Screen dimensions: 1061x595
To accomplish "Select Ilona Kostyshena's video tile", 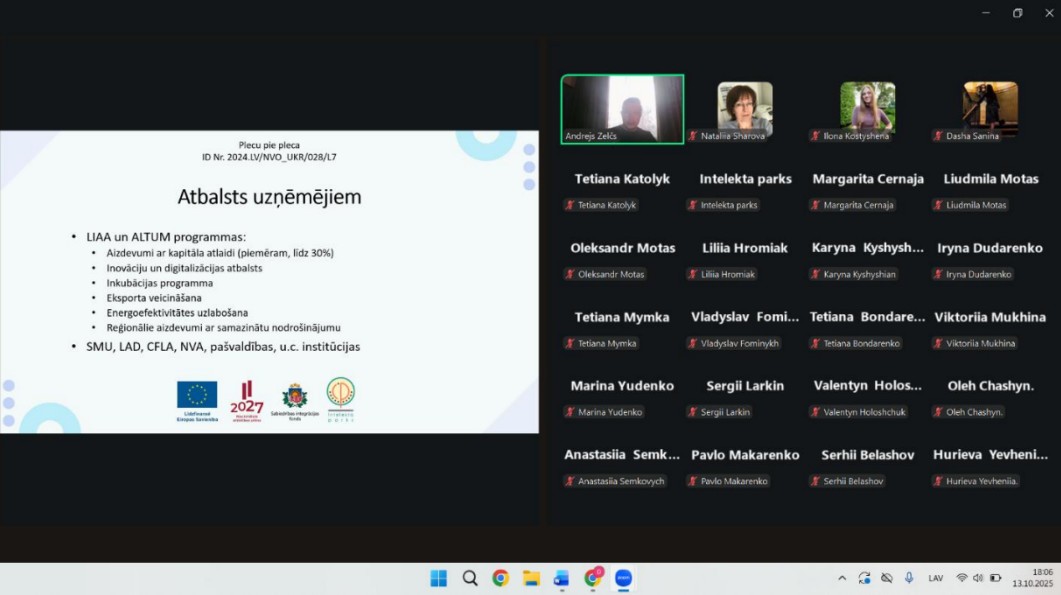I will 867,109.
